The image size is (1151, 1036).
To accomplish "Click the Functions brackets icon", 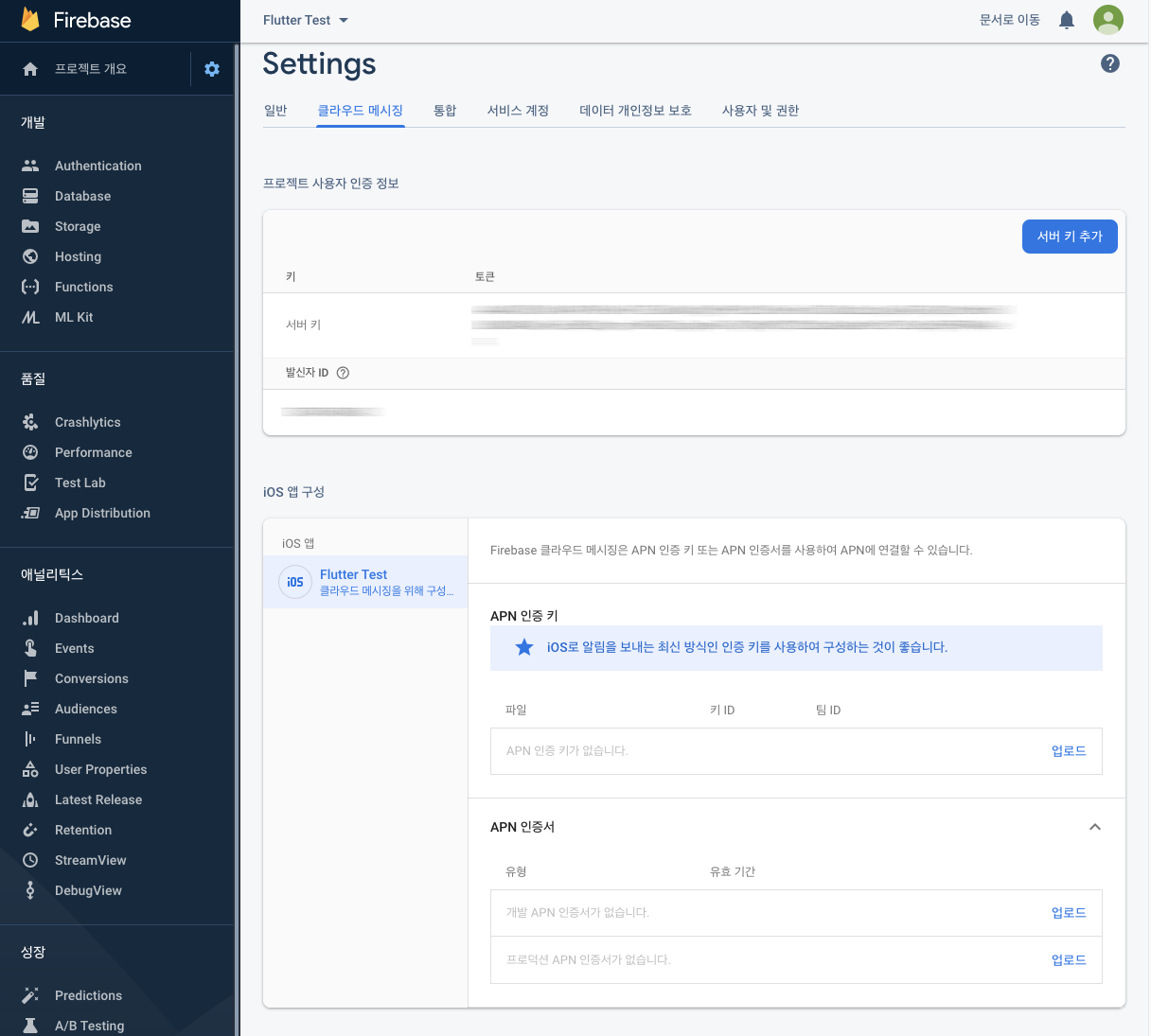I will pos(30,287).
